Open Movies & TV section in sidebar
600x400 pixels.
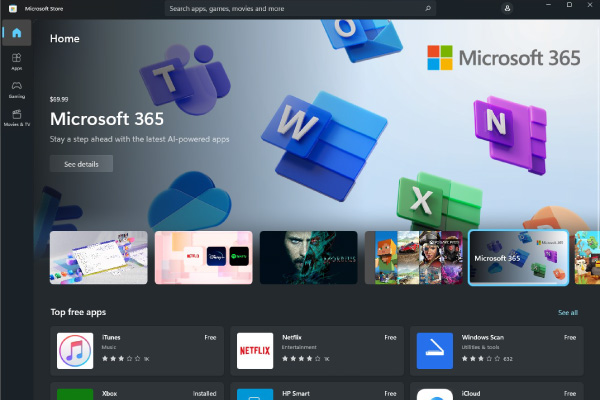pyautogui.click(x=16, y=118)
